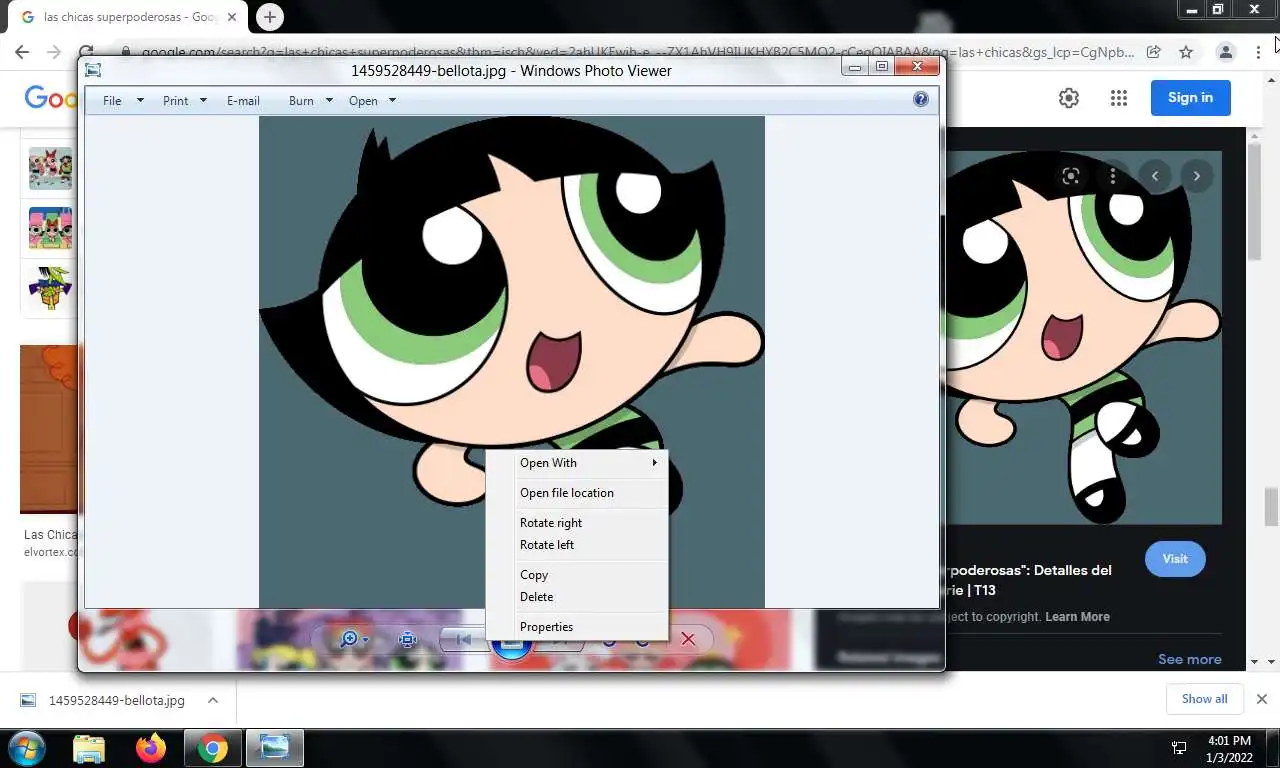Open Chrome three-dot menu
The image size is (1280, 768).
coord(1258,52)
